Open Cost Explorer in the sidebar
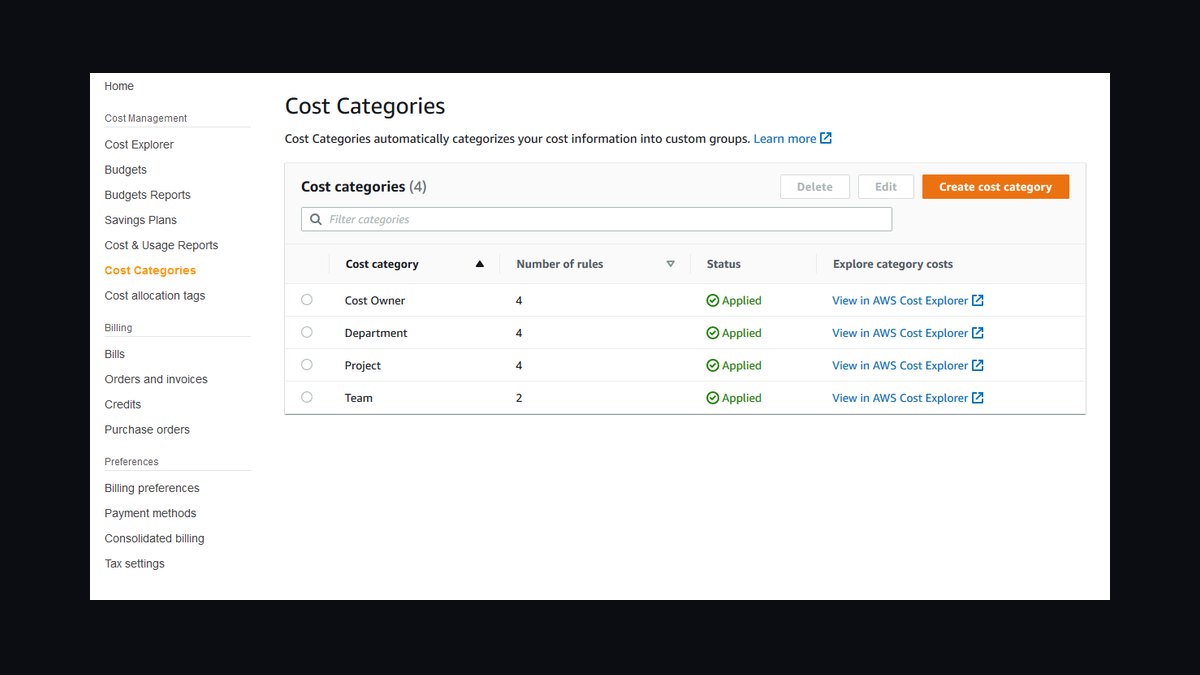The width and height of the screenshot is (1200, 675). [x=139, y=145]
